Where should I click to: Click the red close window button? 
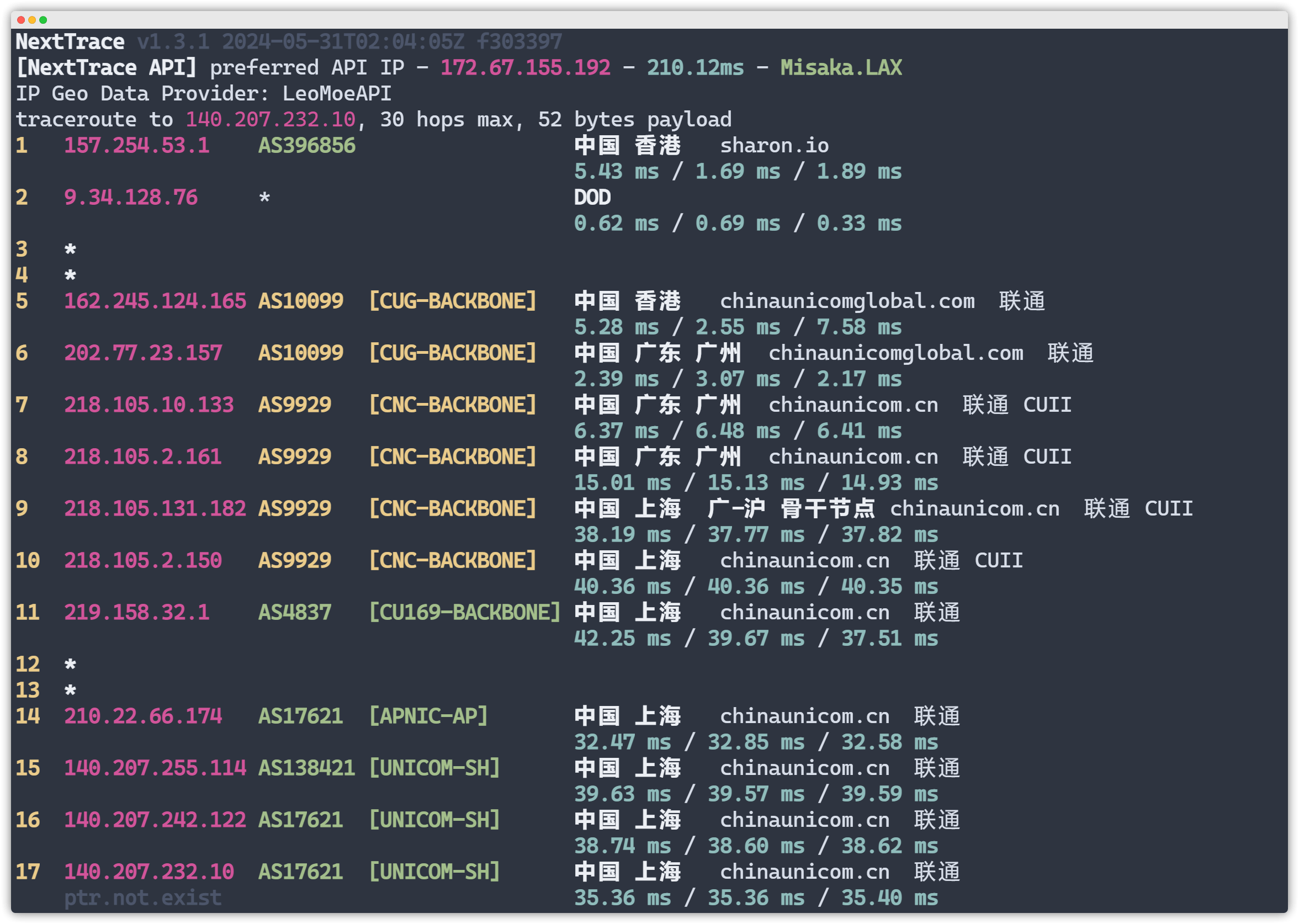[x=21, y=20]
